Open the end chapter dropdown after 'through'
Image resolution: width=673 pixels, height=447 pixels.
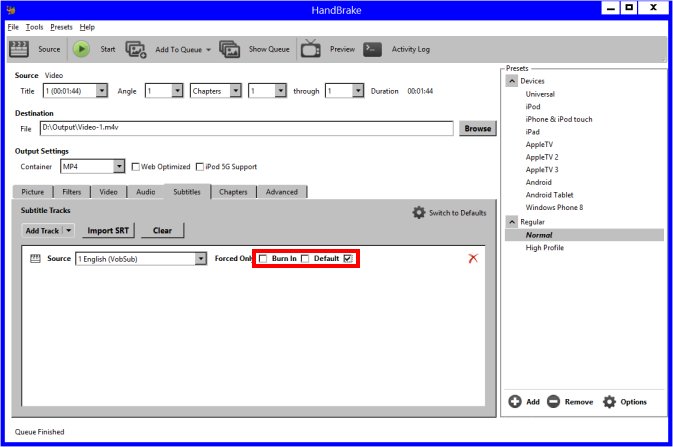[x=358, y=91]
